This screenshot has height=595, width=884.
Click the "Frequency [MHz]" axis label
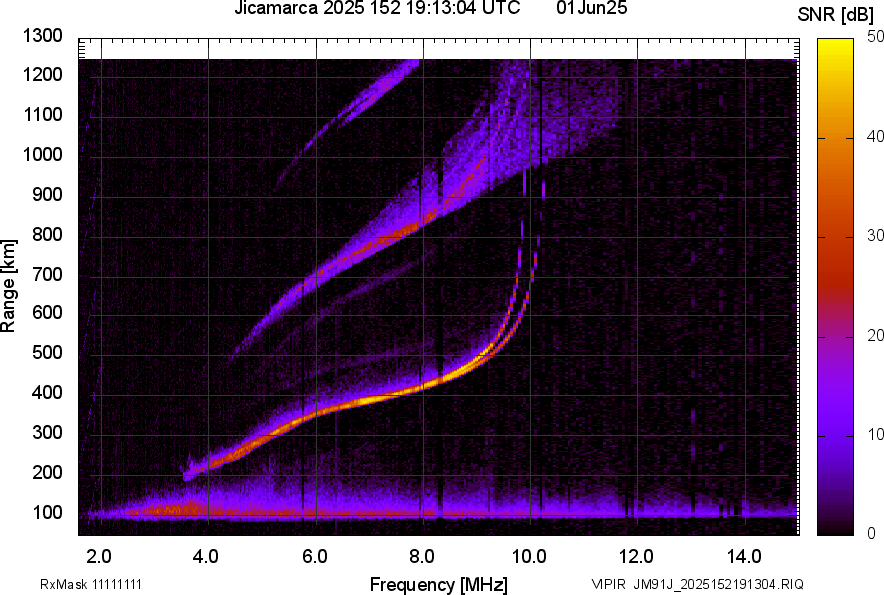tap(439, 584)
